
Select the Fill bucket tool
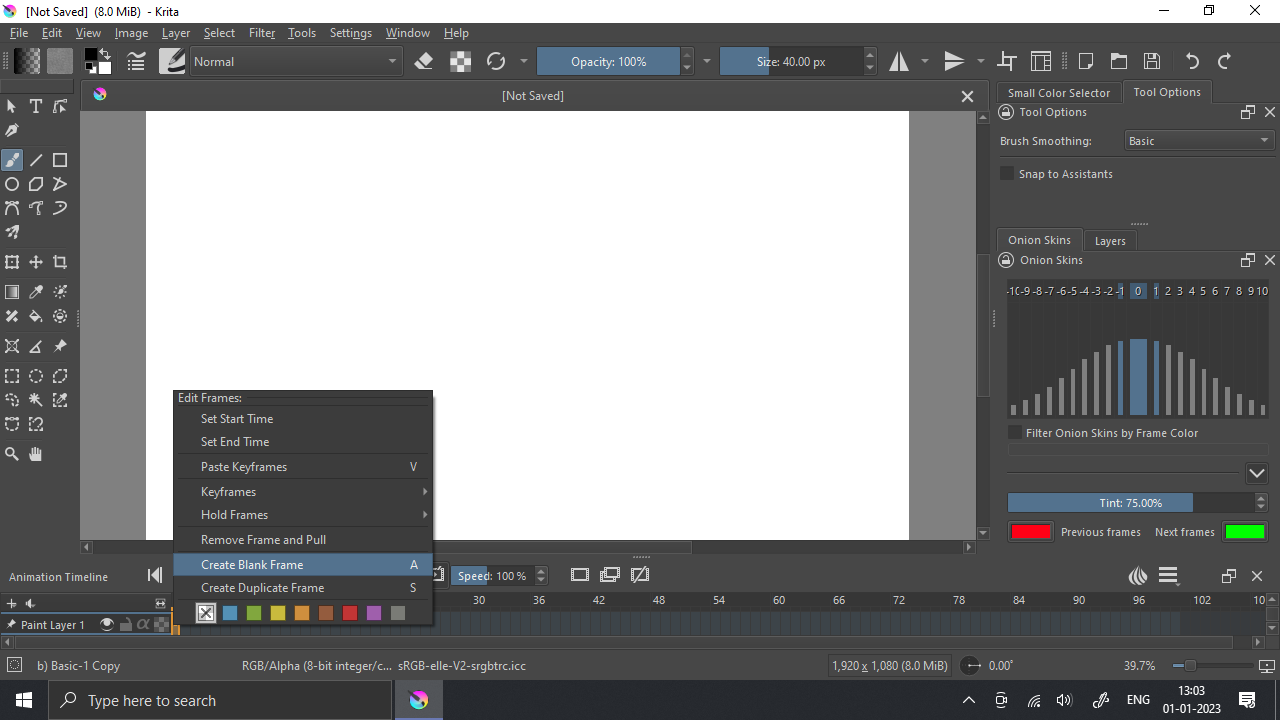(x=36, y=316)
